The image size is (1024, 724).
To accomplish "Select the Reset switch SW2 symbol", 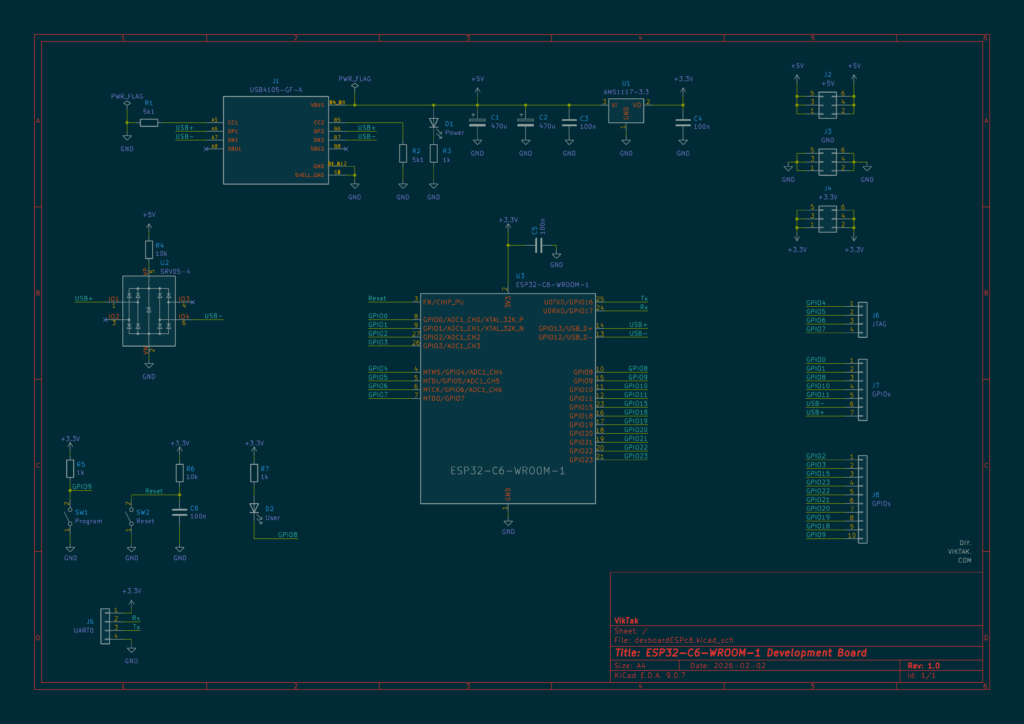I will (131, 518).
